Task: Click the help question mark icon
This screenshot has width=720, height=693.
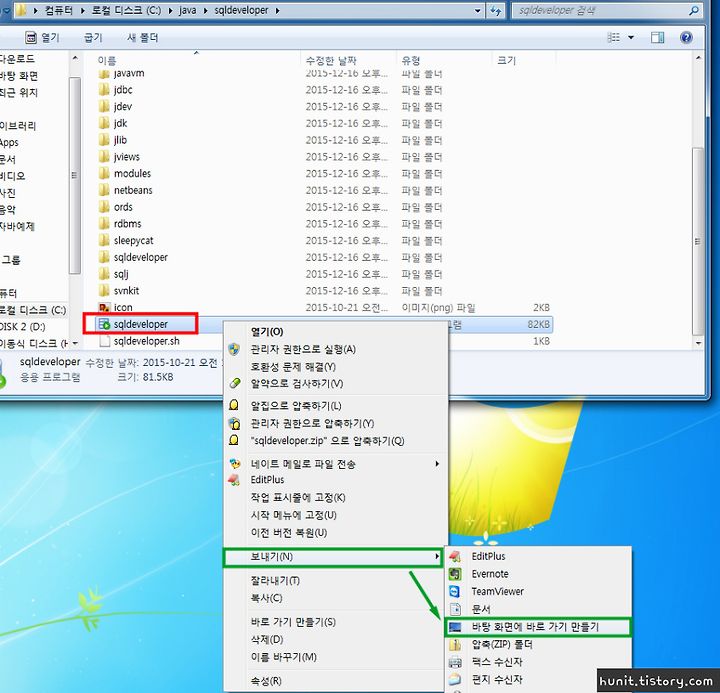Action: pyautogui.click(x=686, y=37)
